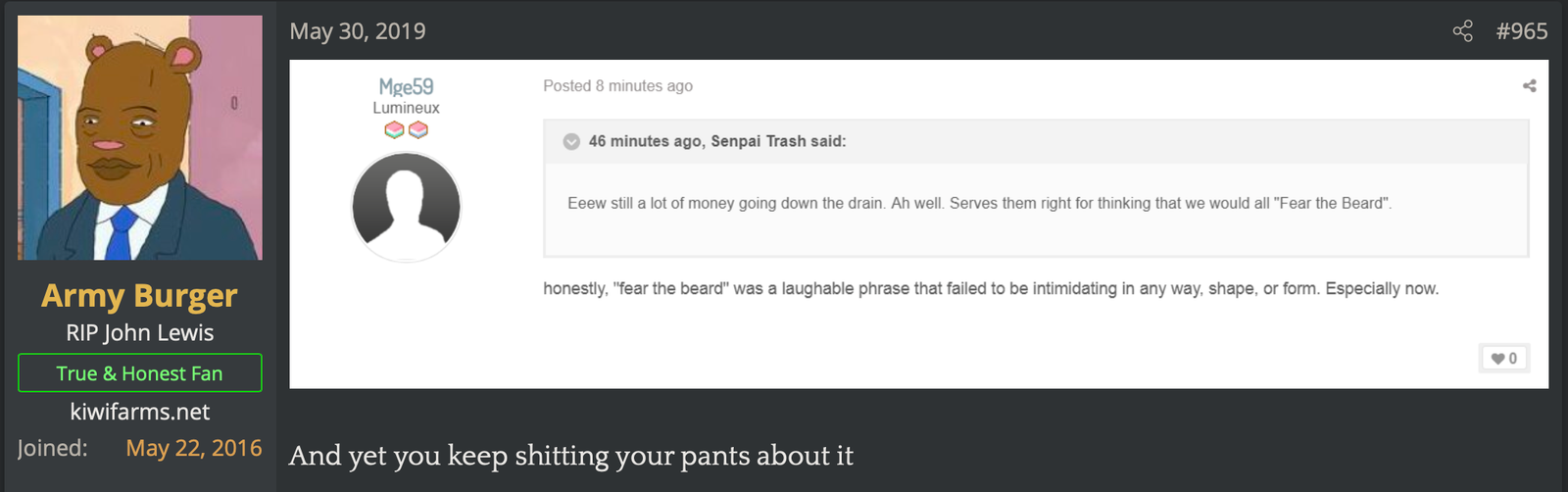Click the Senpai Trash said quote header
Viewport: 1568px width, 492px height.
717,141
